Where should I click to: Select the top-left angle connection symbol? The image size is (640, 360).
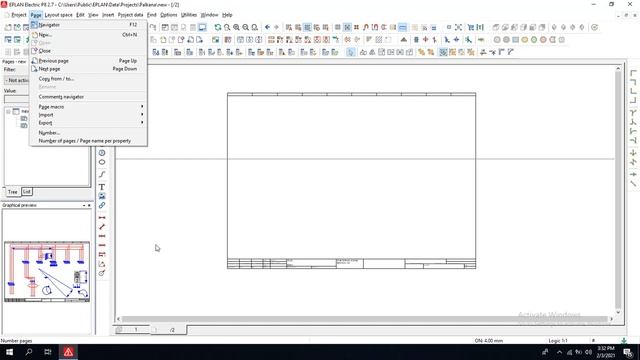coord(633,73)
